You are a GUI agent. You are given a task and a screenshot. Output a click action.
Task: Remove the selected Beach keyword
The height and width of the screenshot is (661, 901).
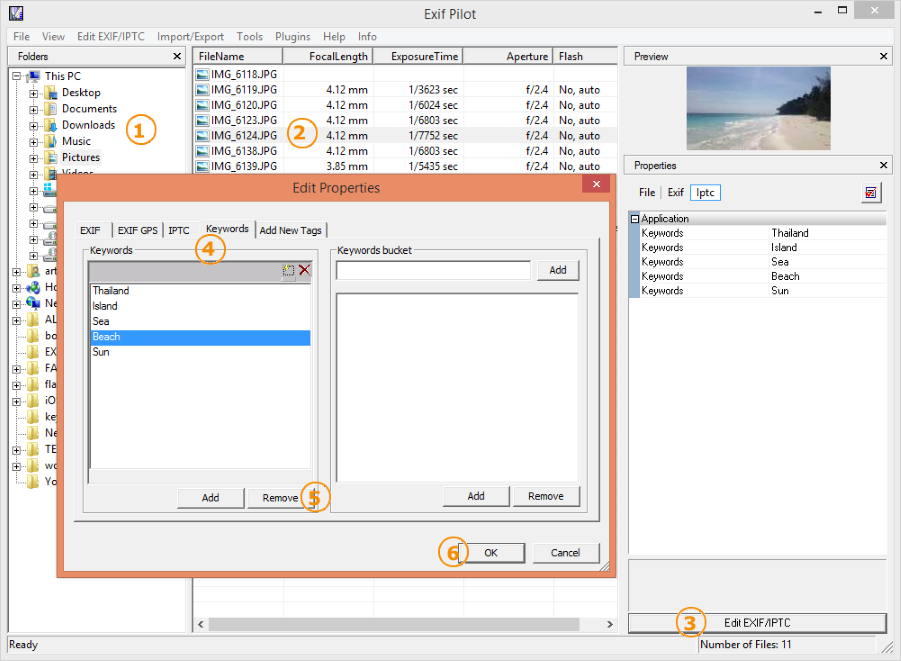click(x=280, y=498)
